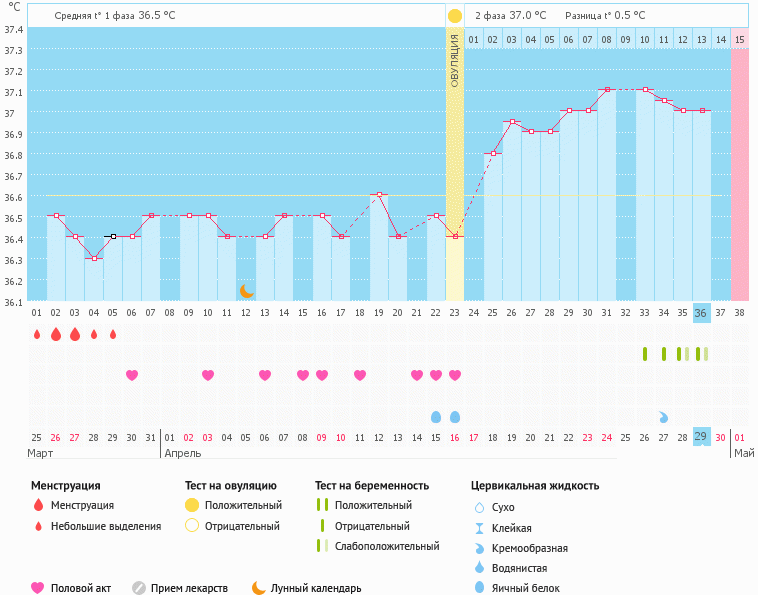This screenshot has height=595, width=758.
Task: Click the Лунный календарь moon legend icon
Action: click(259, 588)
